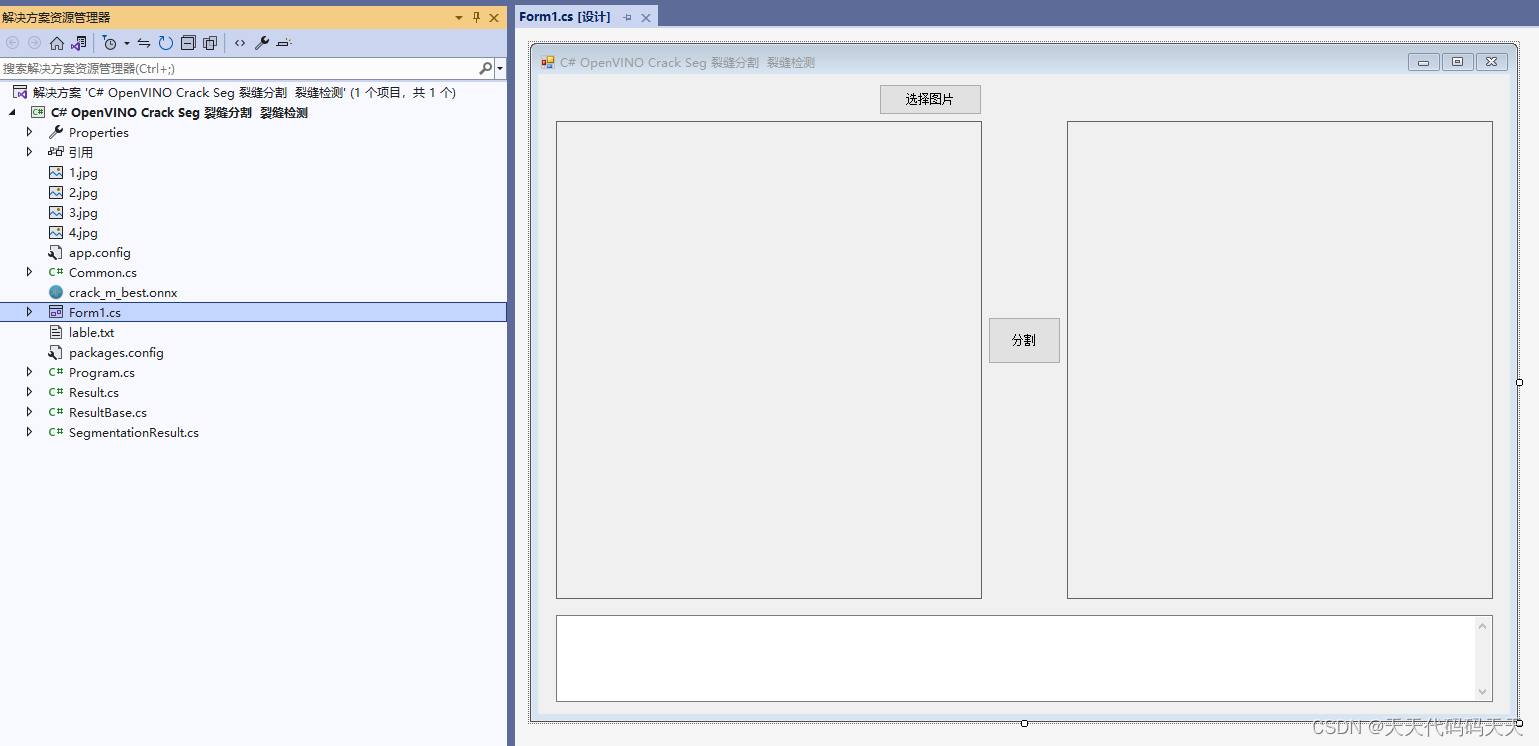Open the search options dropdown arrow
The height and width of the screenshot is (746, 1539).
[500, 68]
